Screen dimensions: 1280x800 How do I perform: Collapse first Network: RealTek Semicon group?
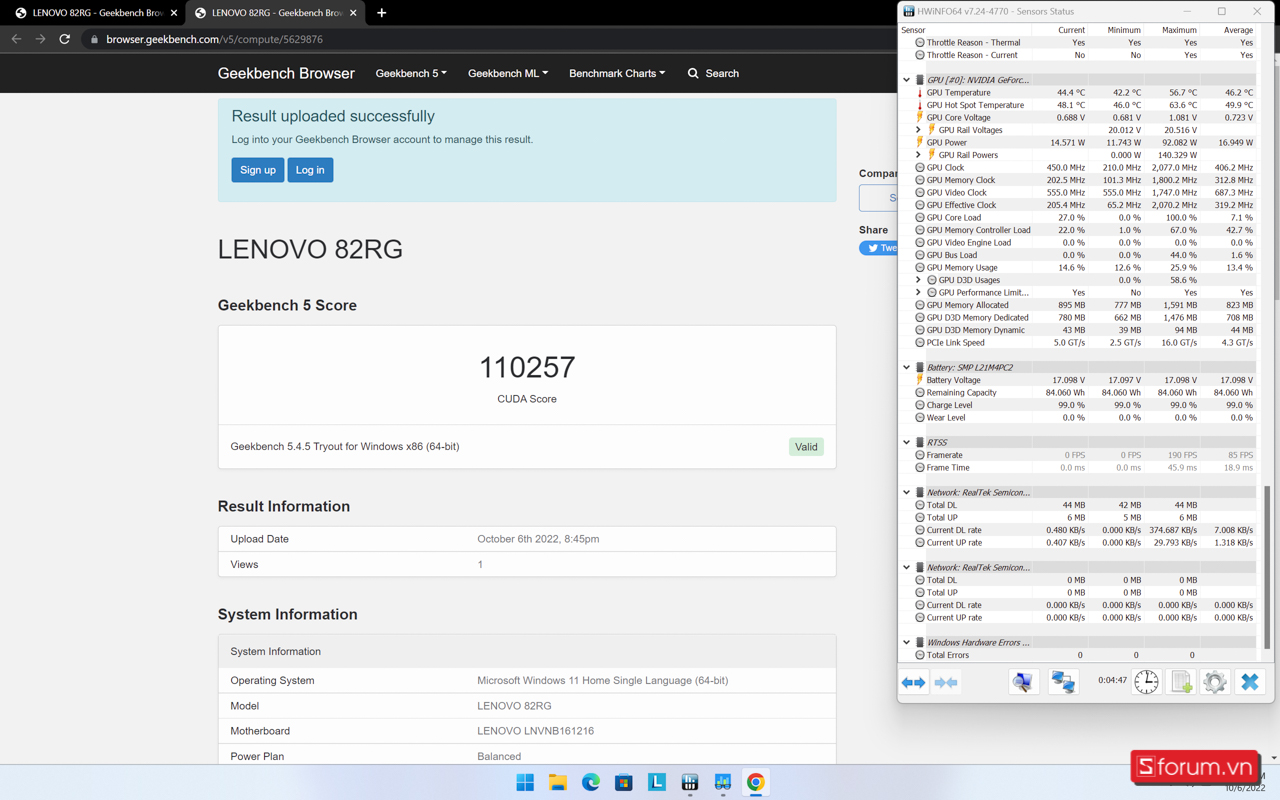(x=907, y=492)
